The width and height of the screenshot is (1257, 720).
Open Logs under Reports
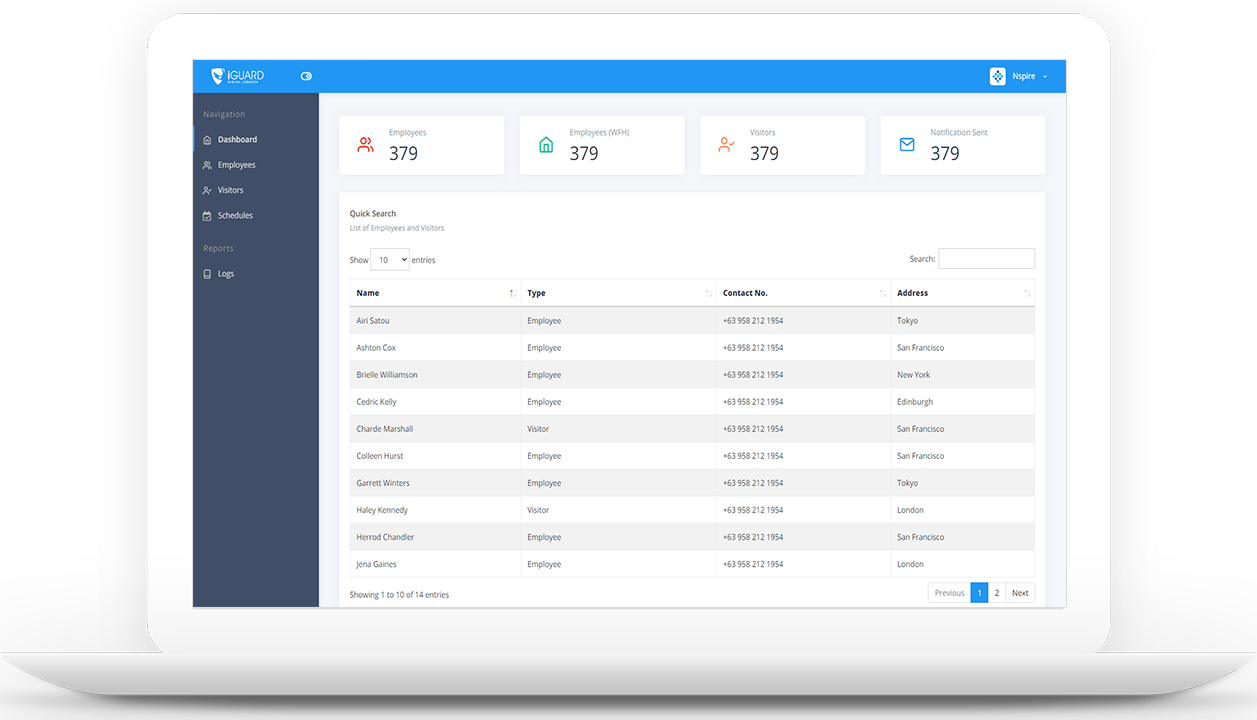pyautogui.click(x=226, y=274)
